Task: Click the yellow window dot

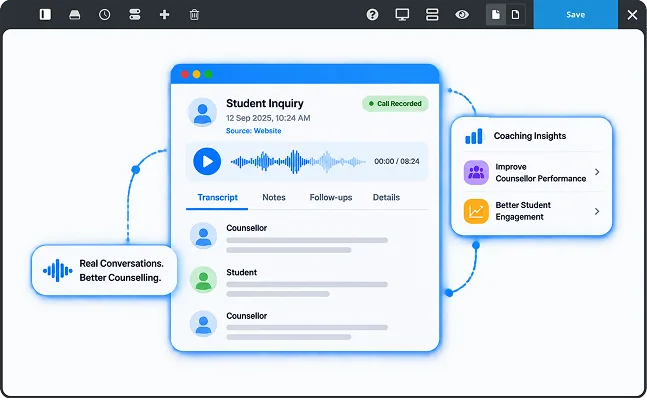Action: point(196,74)
